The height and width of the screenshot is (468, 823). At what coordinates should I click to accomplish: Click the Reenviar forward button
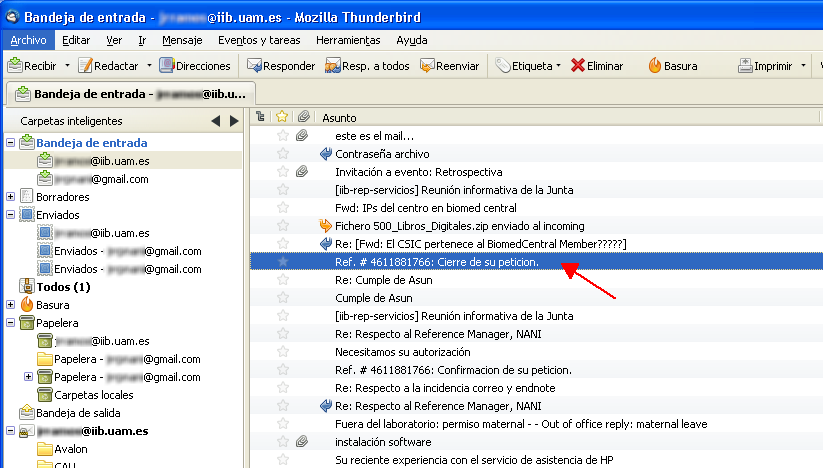point(449,66)
